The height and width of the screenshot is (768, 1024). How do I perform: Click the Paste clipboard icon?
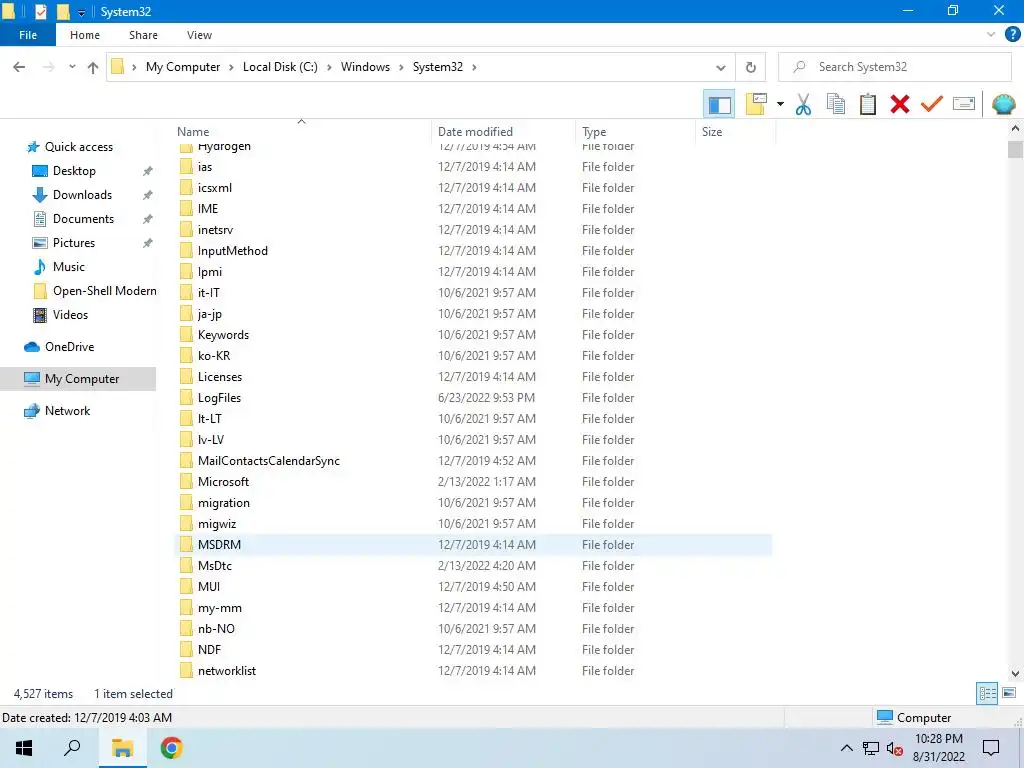[867, 104]
